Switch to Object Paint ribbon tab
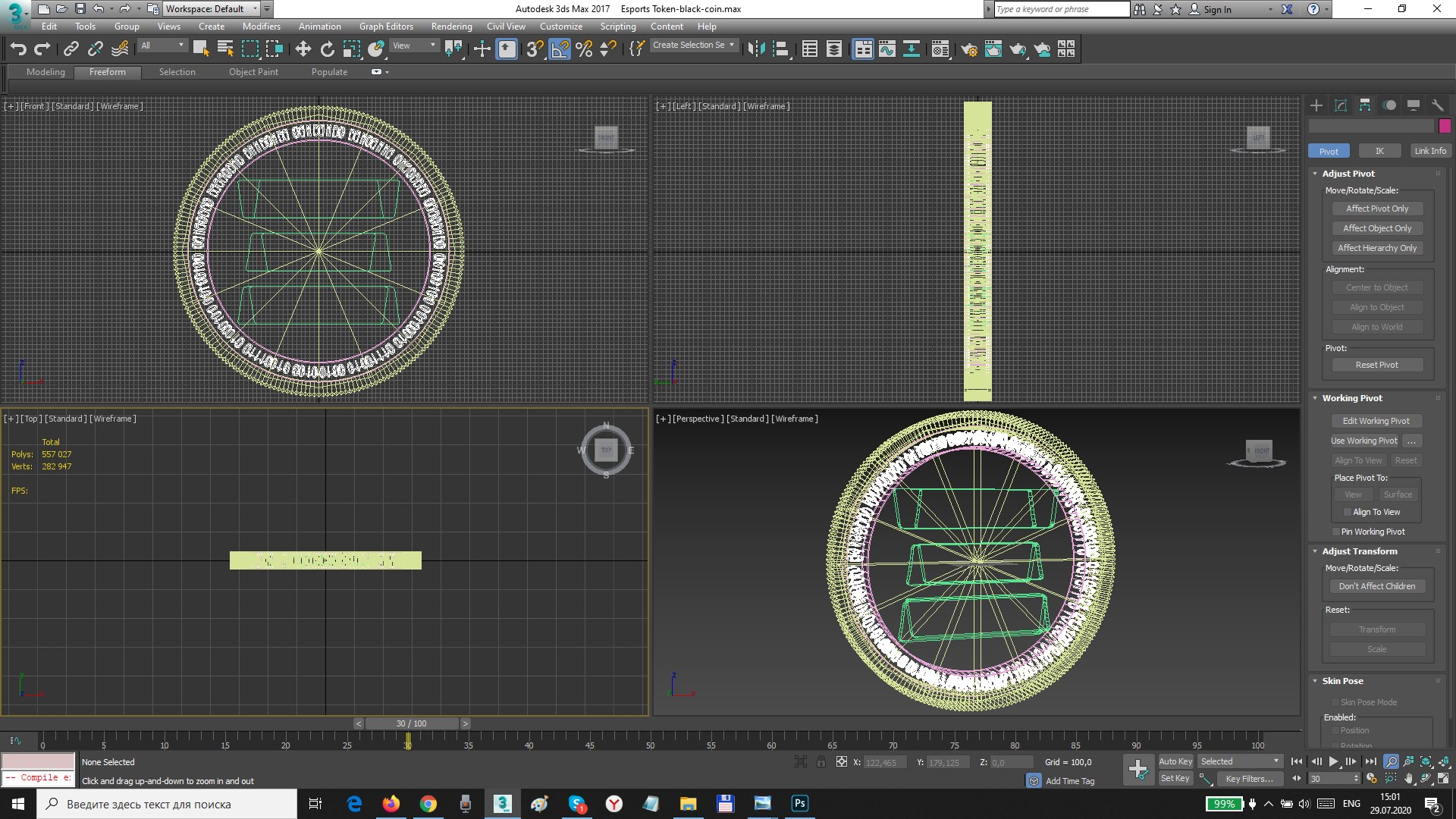 253,72
